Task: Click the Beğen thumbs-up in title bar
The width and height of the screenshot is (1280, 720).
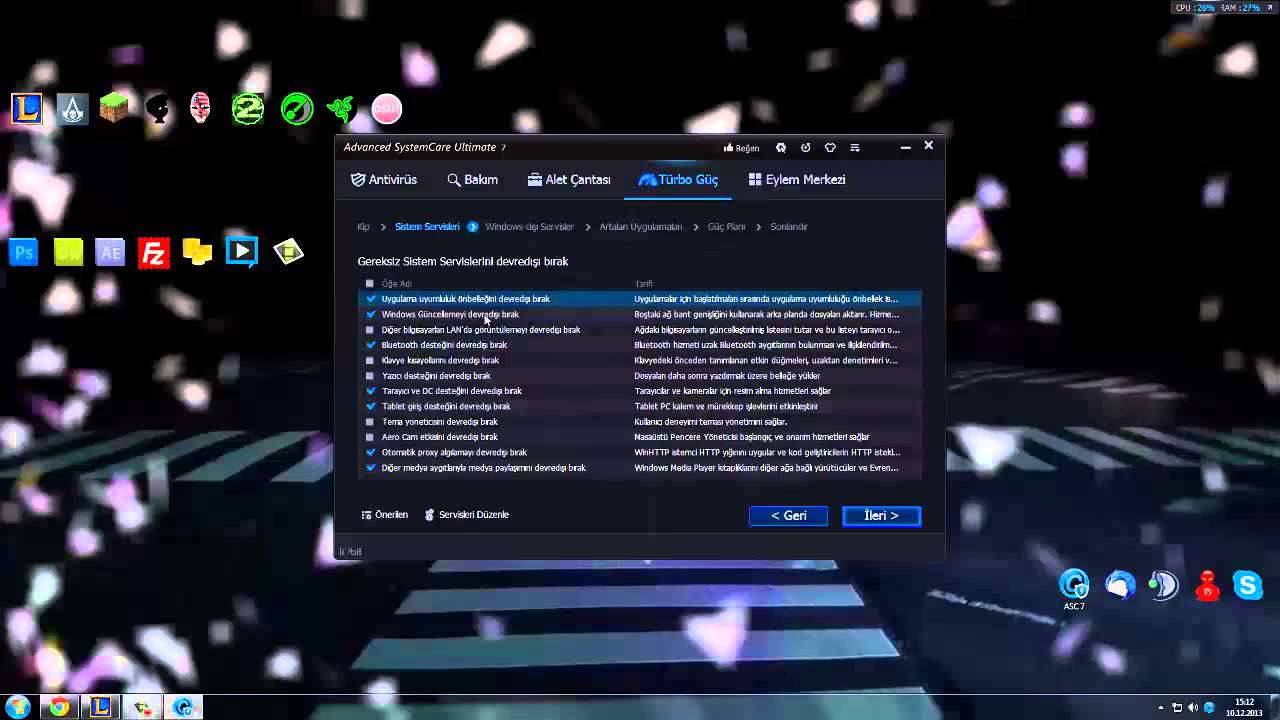Action: point(742,148)
